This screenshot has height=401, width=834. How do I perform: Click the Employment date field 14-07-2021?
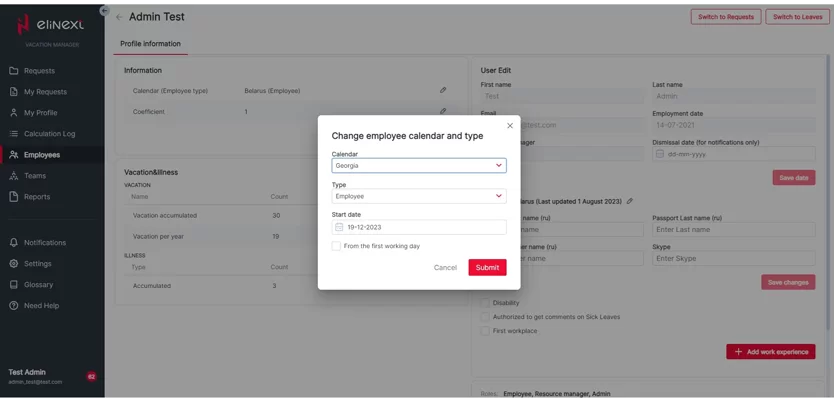click(733, 125)
